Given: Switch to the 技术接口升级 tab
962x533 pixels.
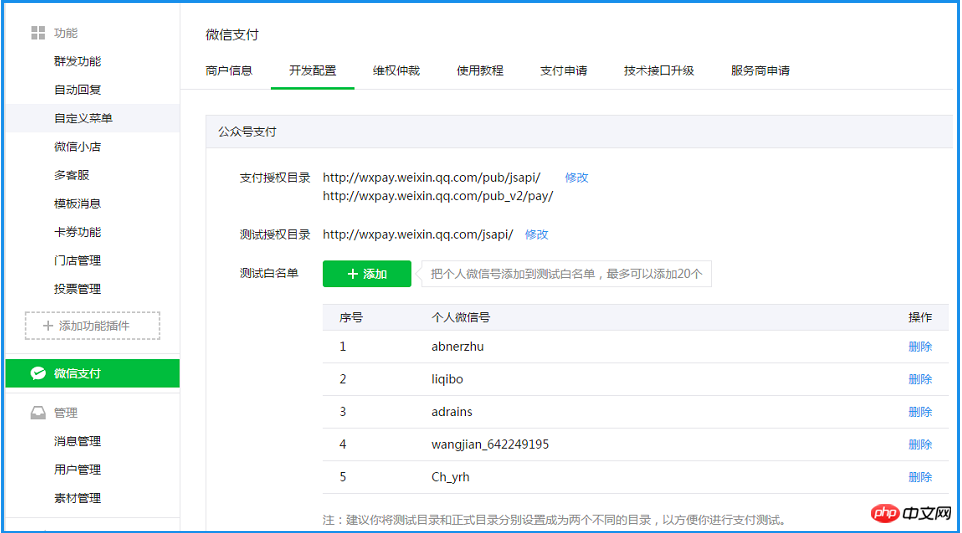Looking at the screenshot, I should coord(659,71).
